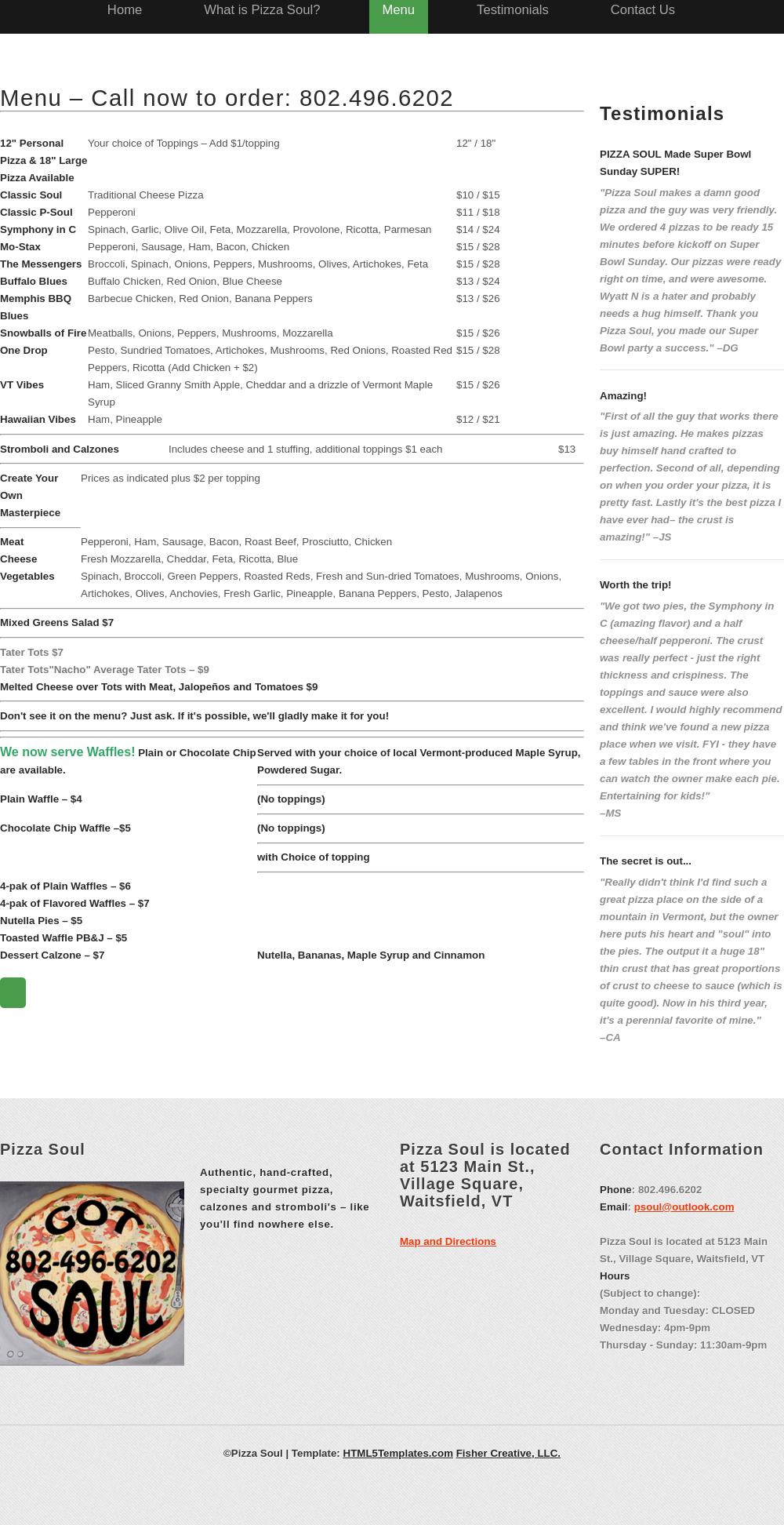Image resolution: width=784 pixels, height=1525 pixels.
Task: Click the Contact Information footer heading
Action: pyautogui.click(x=681, y=1149)
